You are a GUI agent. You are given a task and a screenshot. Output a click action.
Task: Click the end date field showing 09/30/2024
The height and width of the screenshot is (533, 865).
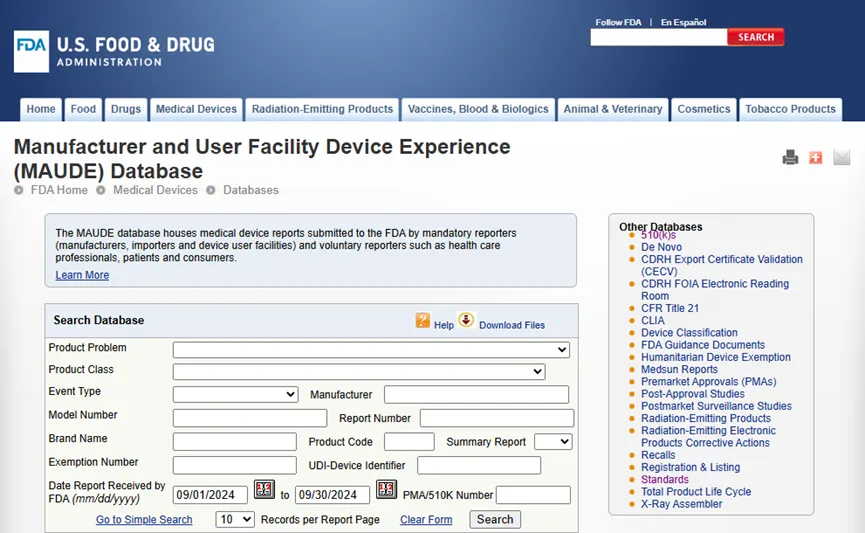tap(333, 495)
